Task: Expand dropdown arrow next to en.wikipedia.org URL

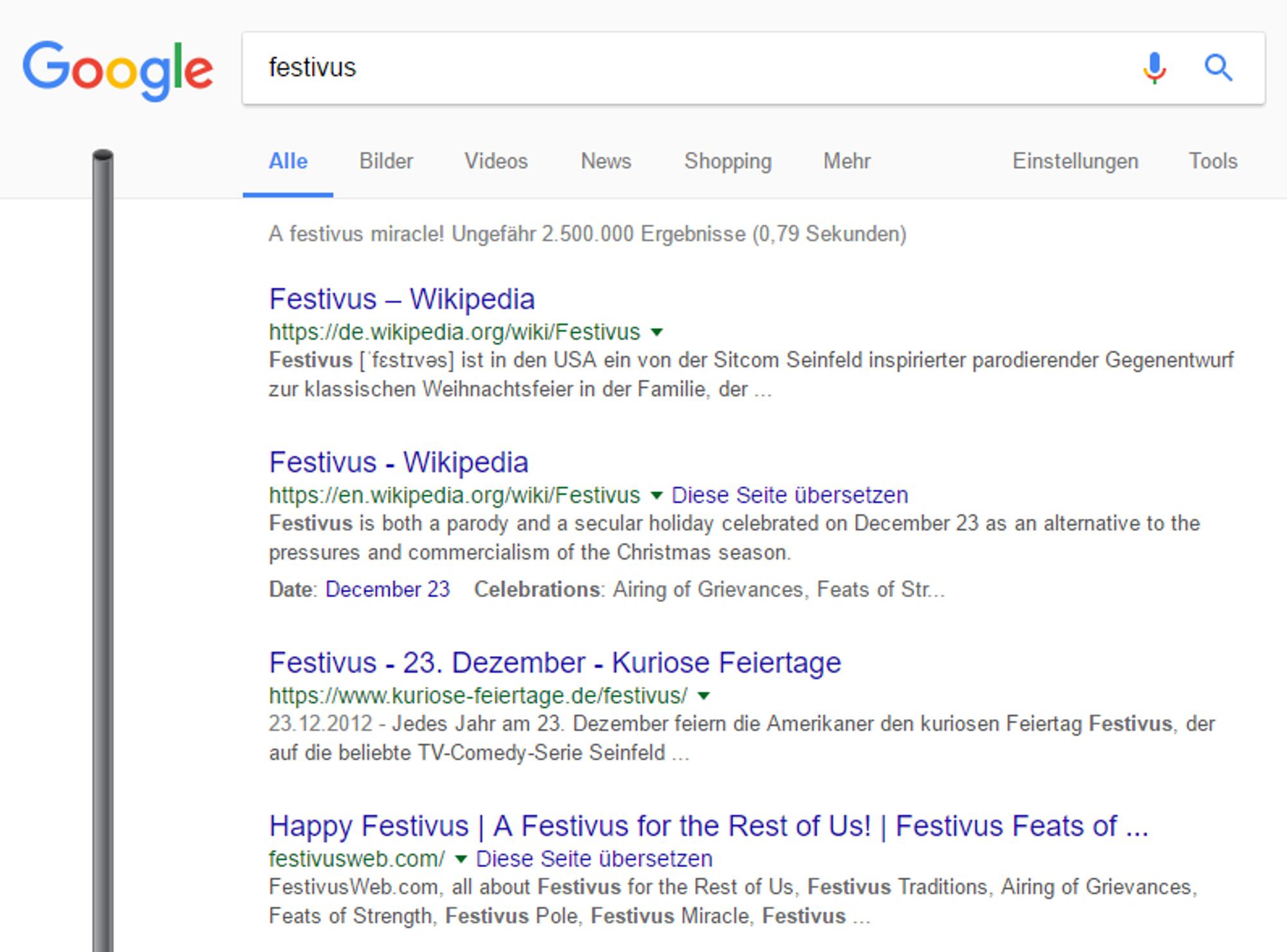Action: tap(656, 495)
